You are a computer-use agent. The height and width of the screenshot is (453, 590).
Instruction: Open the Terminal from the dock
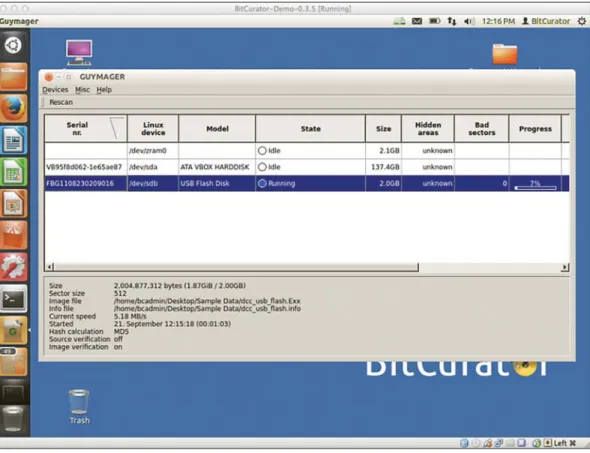[14, 299]
